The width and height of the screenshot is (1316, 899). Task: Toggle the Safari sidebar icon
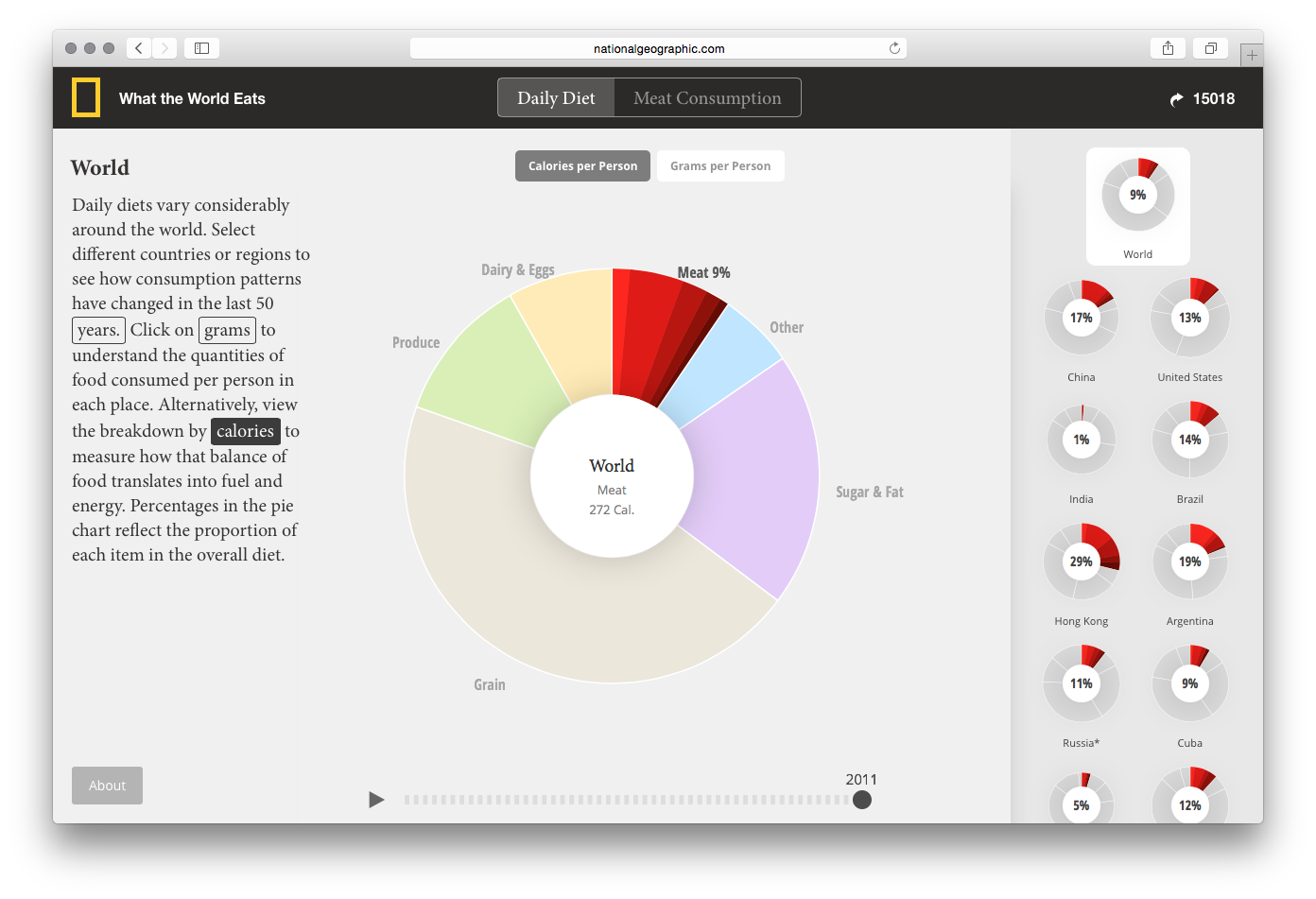click(x=201, y=48)
